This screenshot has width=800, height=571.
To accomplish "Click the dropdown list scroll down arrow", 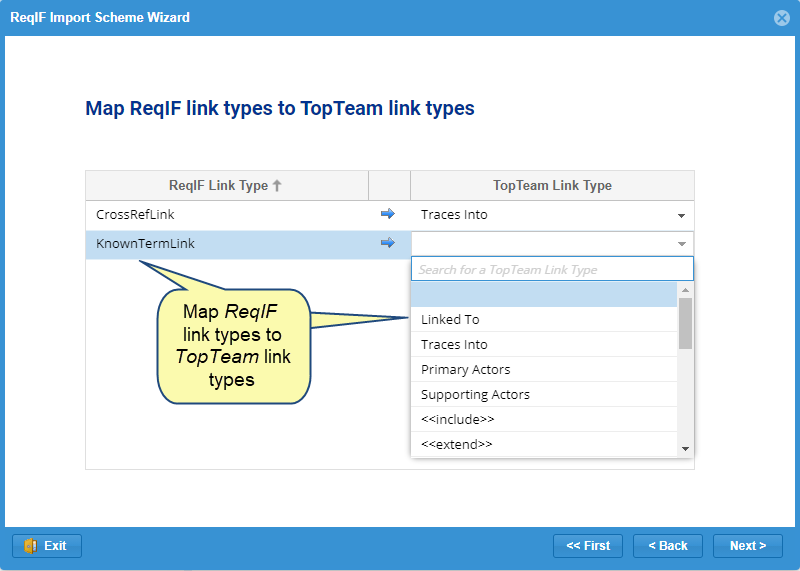I will (x=685, y=449).
